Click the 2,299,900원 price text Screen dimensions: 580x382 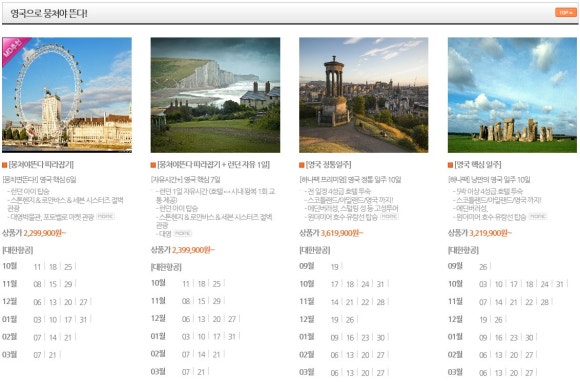[x=45, y=233]
